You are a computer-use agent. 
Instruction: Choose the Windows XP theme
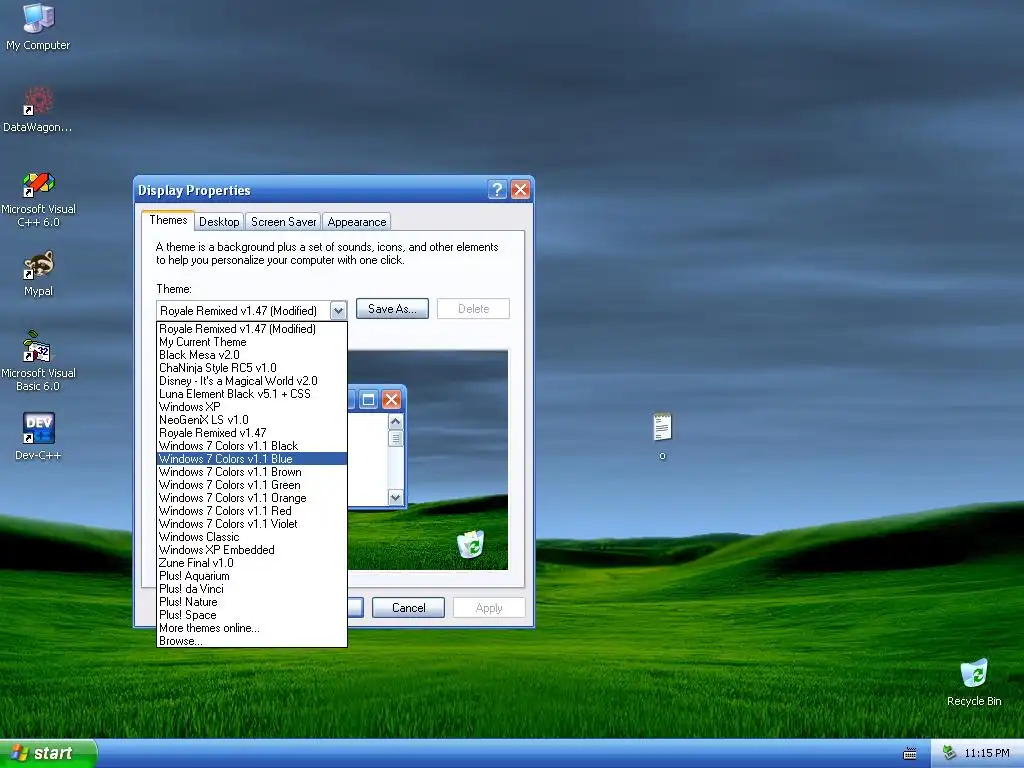click(251, 407)
